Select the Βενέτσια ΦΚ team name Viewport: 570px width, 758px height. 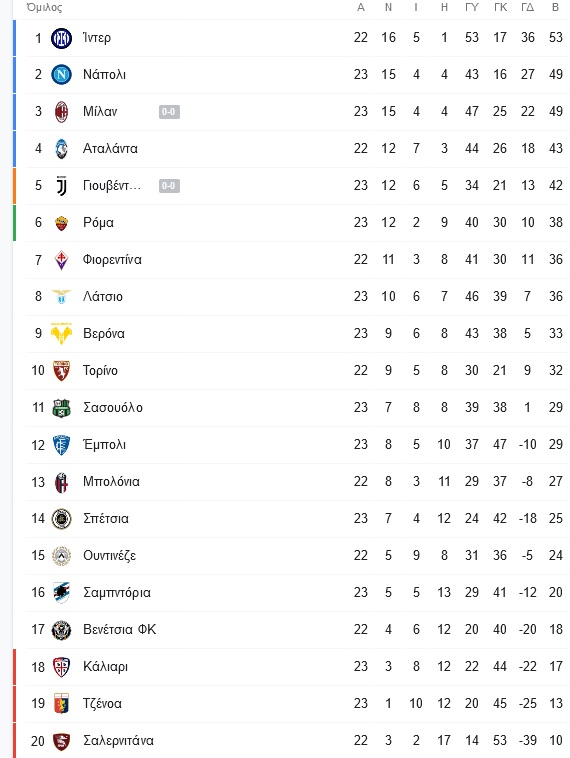(120, 629)
